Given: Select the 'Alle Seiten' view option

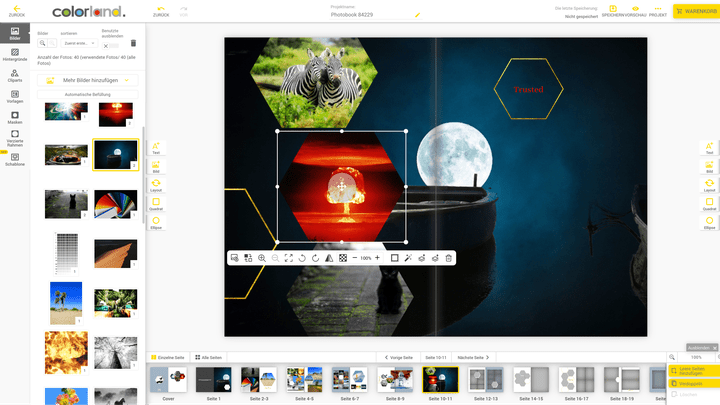Looking at the screenshot, I should tap(210, 357).
